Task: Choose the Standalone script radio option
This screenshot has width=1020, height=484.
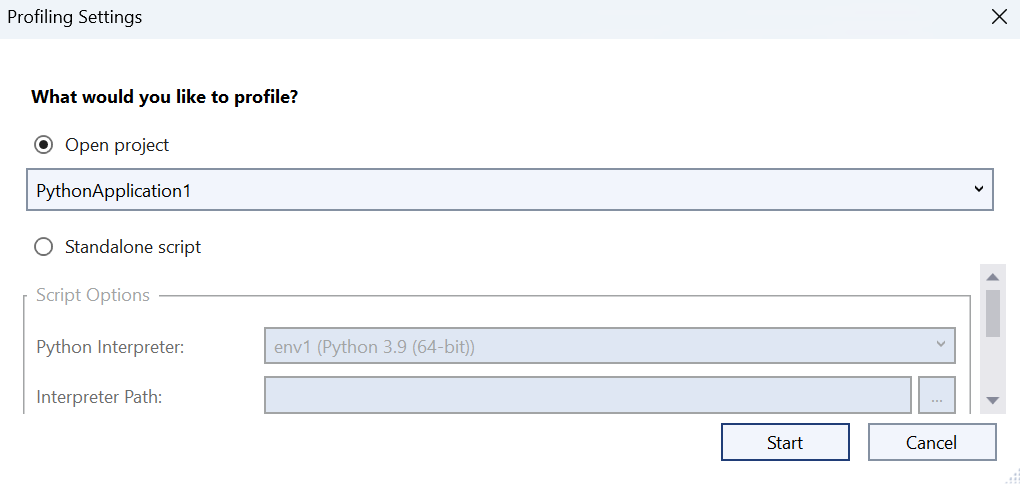Action: tap(43, 247)
